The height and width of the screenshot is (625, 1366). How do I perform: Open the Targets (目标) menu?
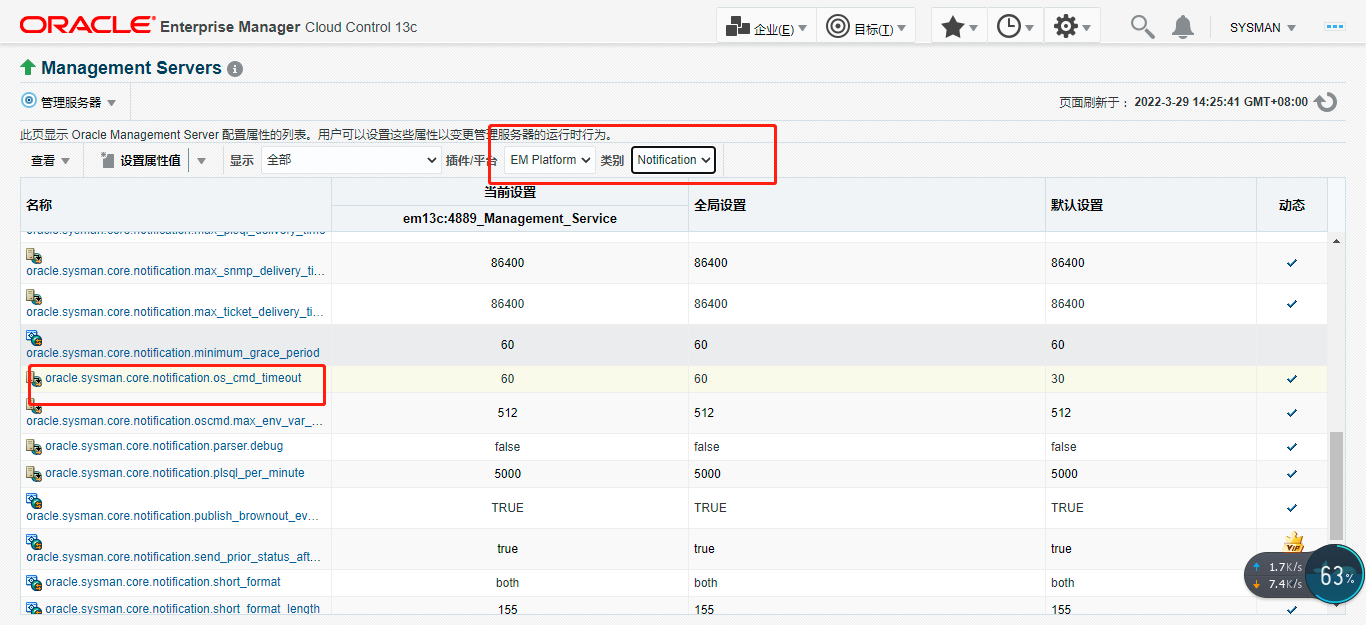click(866, 27)
